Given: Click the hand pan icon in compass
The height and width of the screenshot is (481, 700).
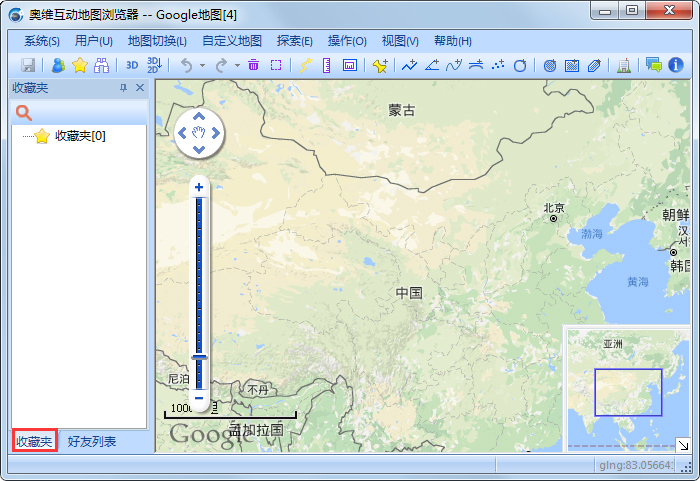Looking at the screenshot, I should [x=199, y=133].
